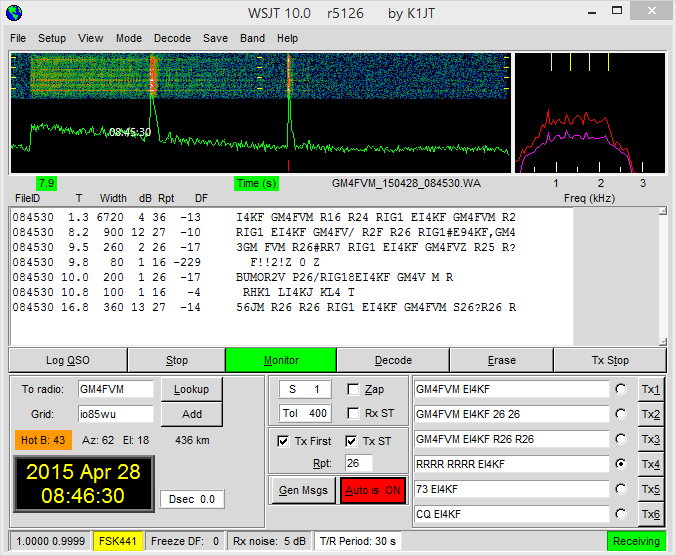Image resolution: width=676 pixels, height=556 pixels.
Task: Open the Help menu
Action: [x=287, y=38]
